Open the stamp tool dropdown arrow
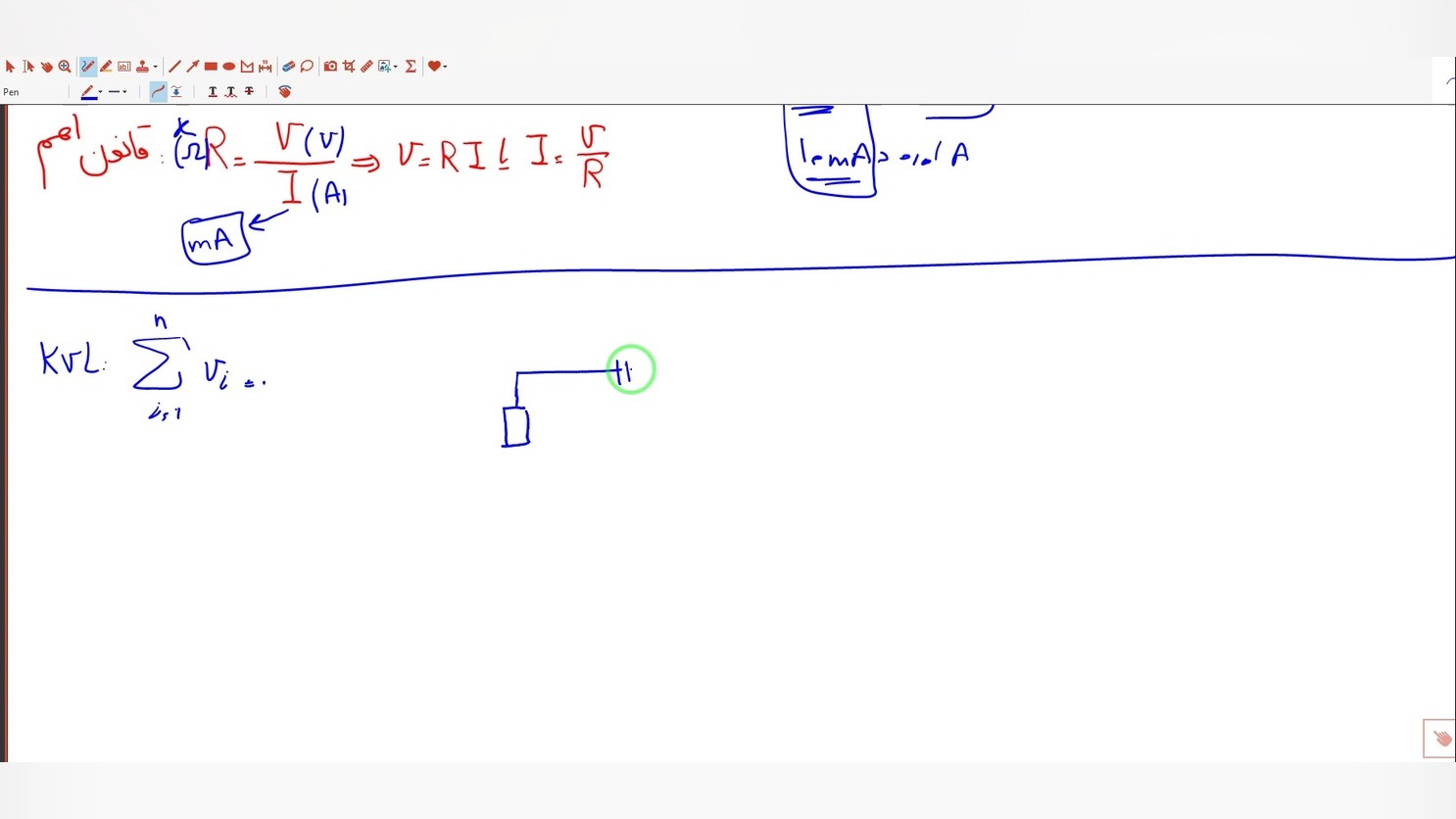 pos(155,67)
